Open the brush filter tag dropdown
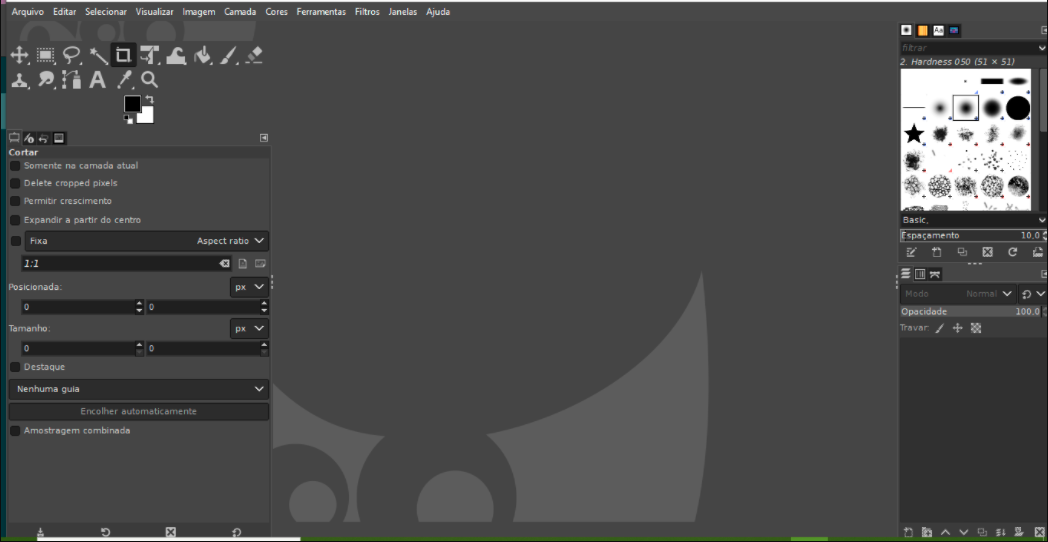 coord(1043,48)
